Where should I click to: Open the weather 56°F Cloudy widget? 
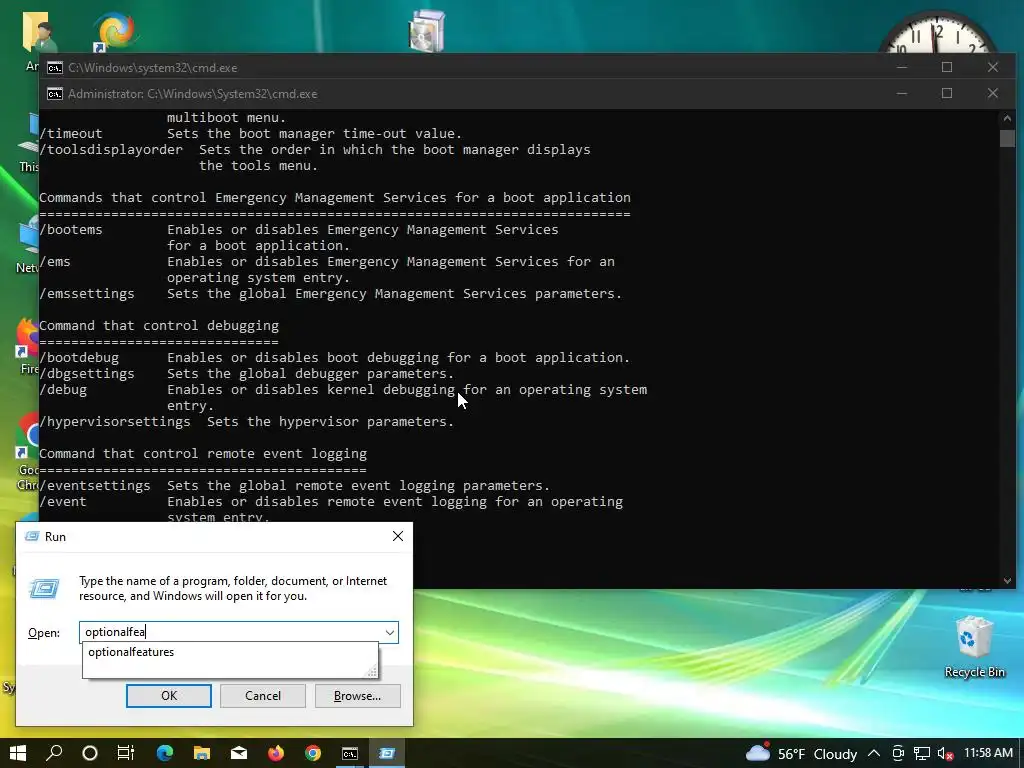click(801, 754)
